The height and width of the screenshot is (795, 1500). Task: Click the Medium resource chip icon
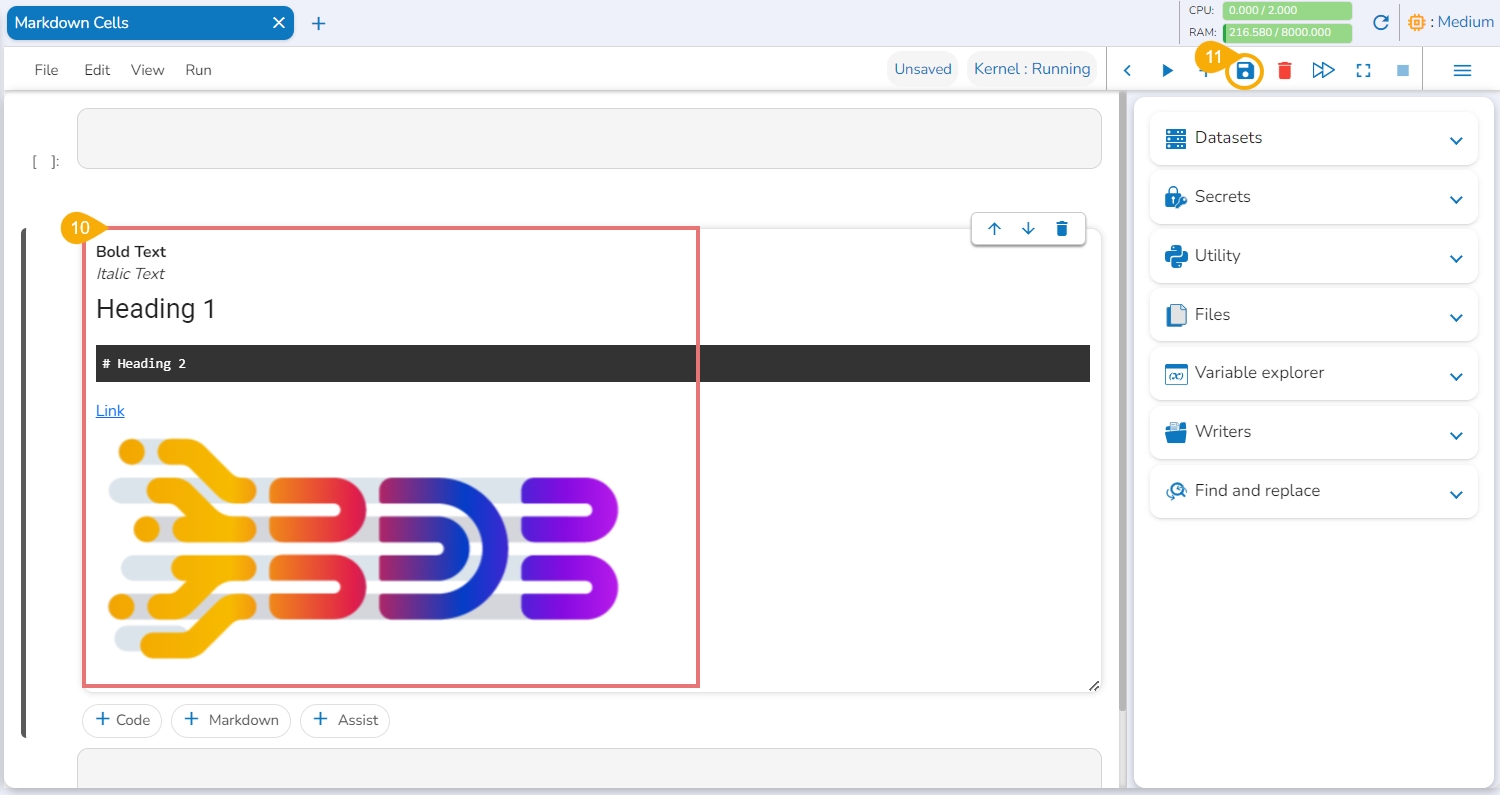pos(1416,22)
